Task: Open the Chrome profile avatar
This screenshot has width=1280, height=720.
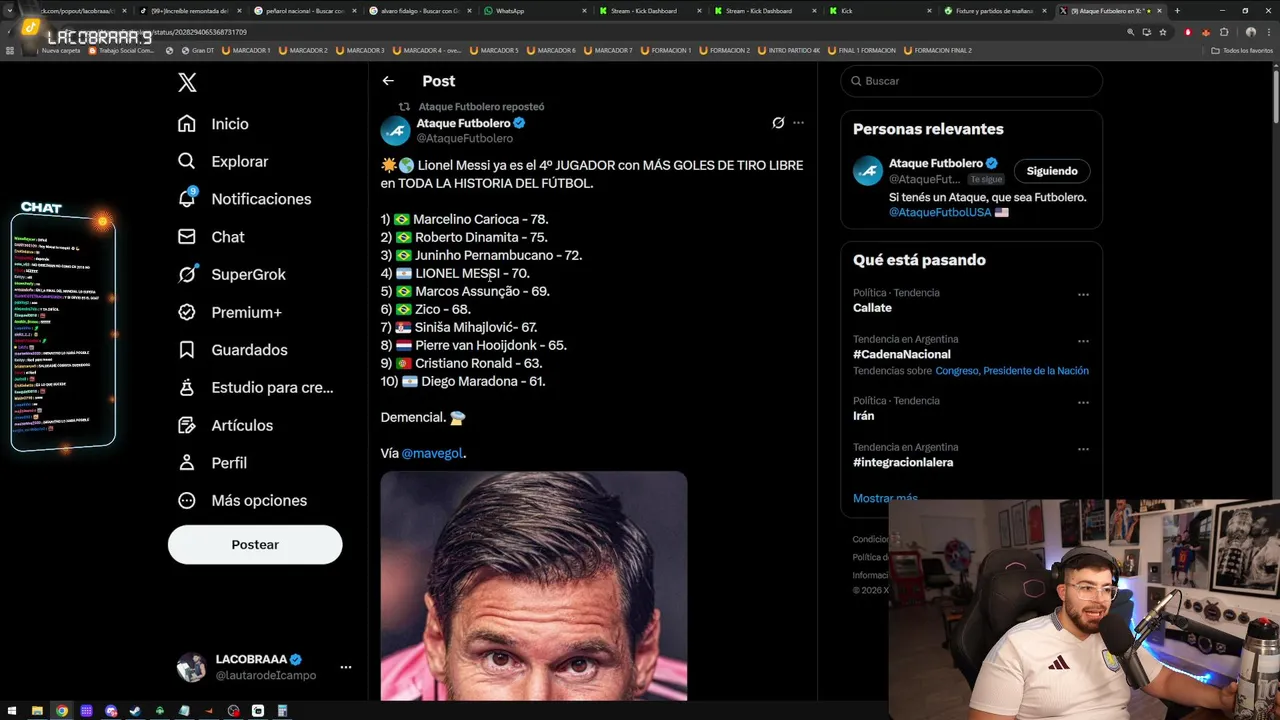Action: coord(1250,32)
